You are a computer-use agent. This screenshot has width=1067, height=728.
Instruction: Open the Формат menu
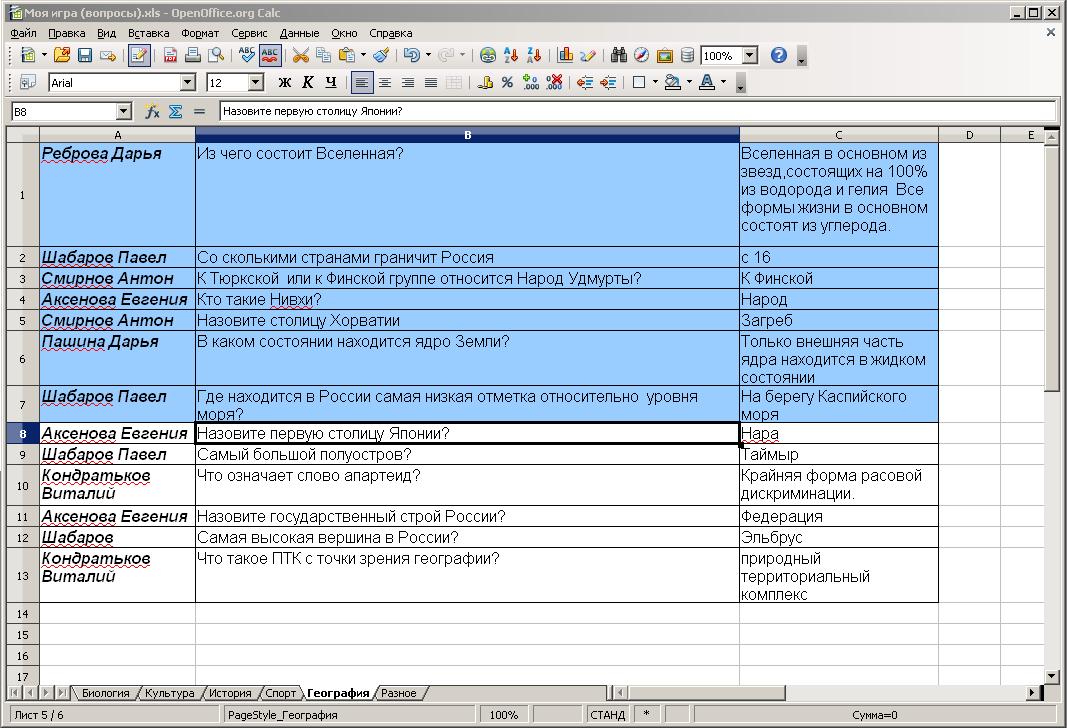200,33
